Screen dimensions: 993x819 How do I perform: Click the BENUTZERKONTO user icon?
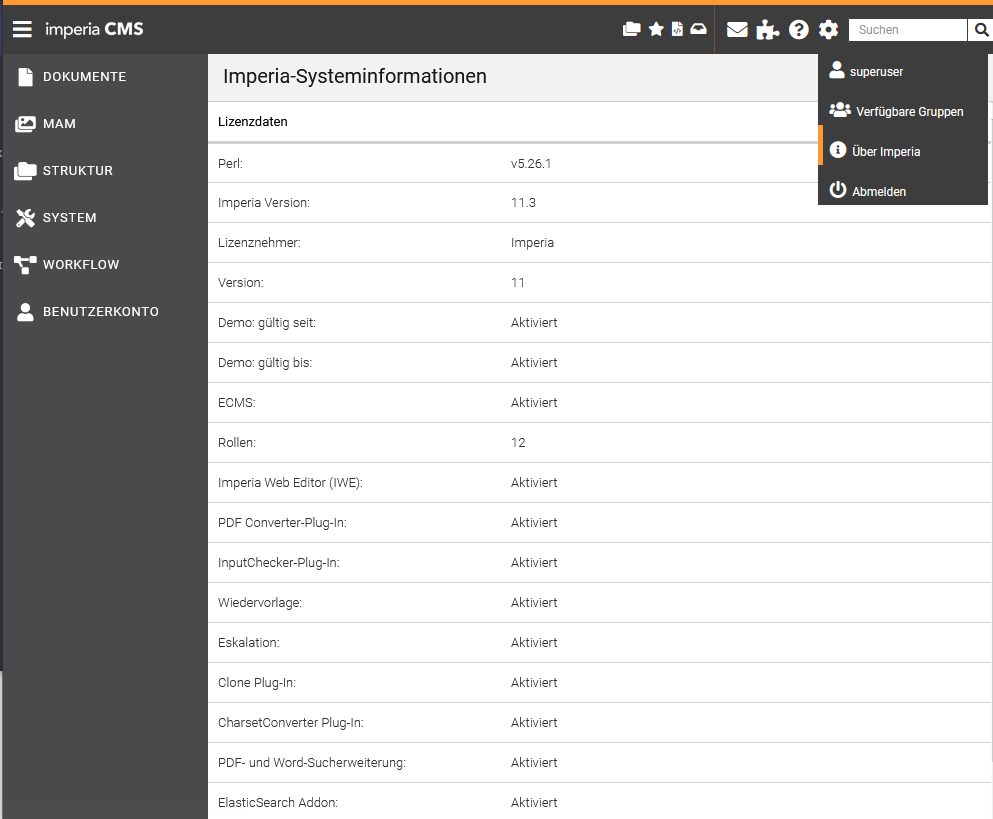click(25, 312)
